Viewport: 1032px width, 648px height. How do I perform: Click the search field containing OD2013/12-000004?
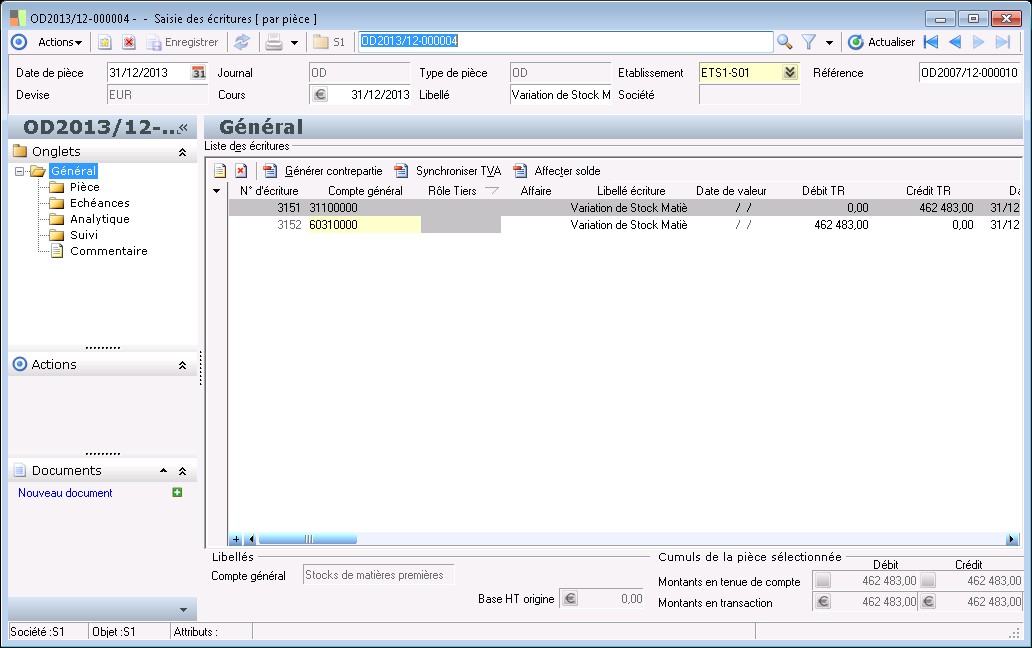565,41
